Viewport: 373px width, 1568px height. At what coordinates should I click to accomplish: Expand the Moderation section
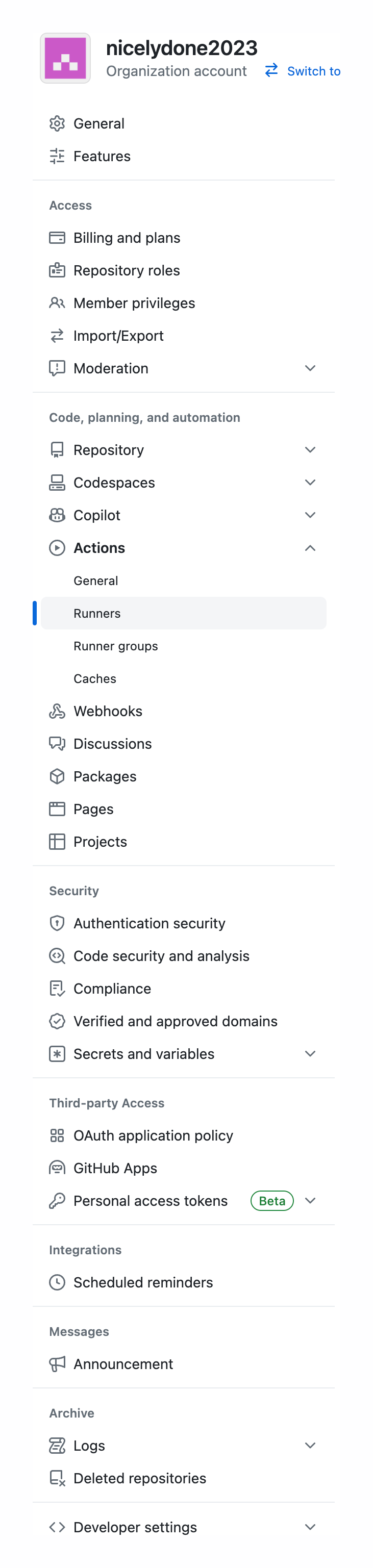[310, 368]
